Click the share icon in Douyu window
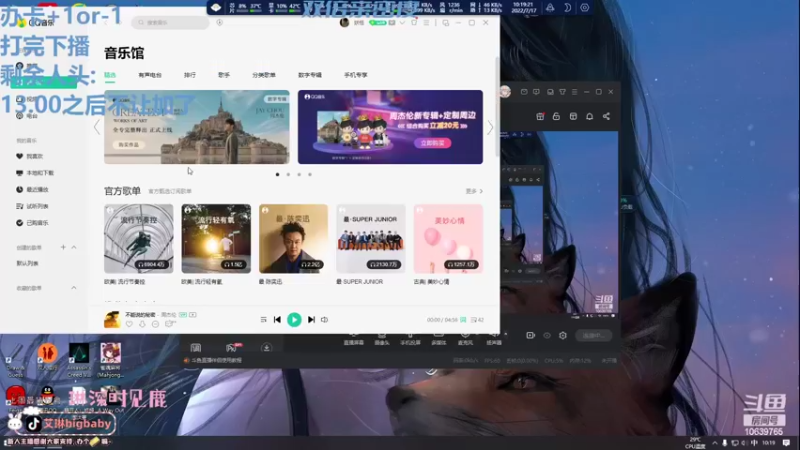The width and height of the screenshot is (800, 450). tap(606, 116)
